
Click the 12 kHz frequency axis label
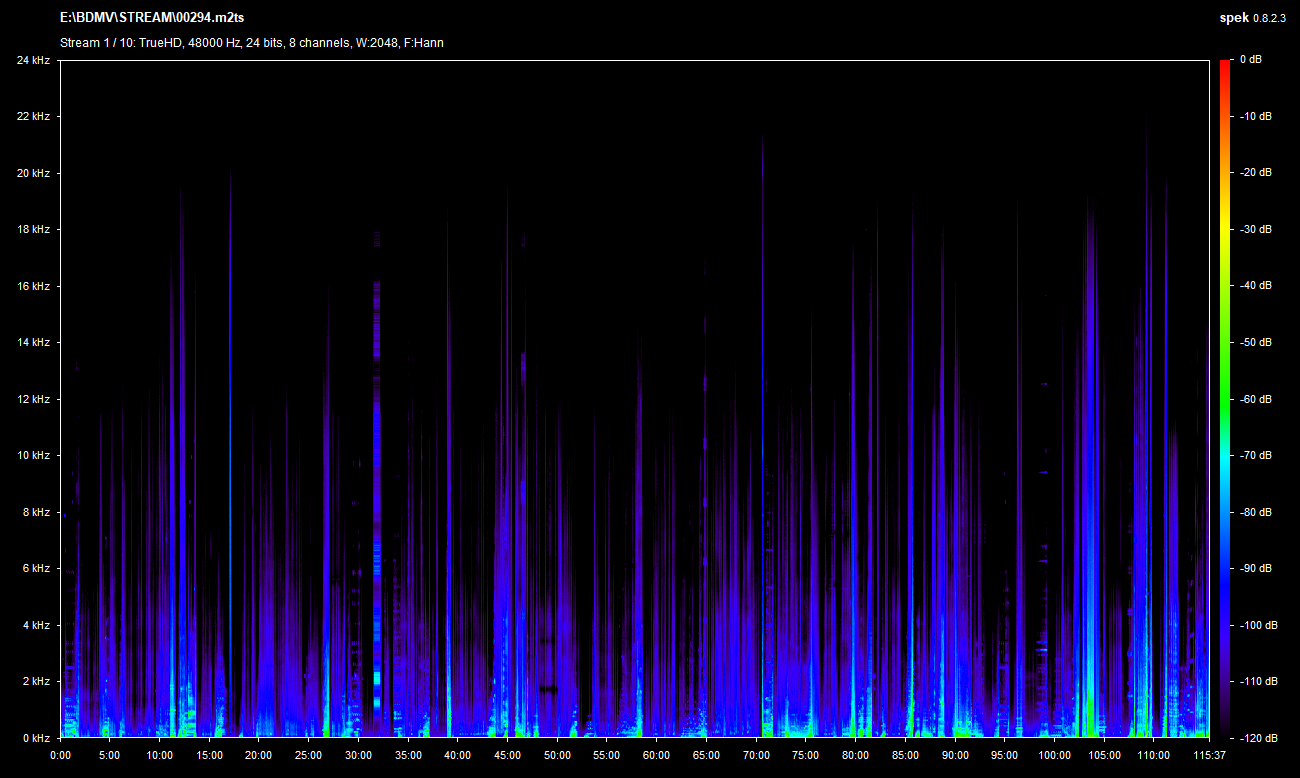(33, 399)
